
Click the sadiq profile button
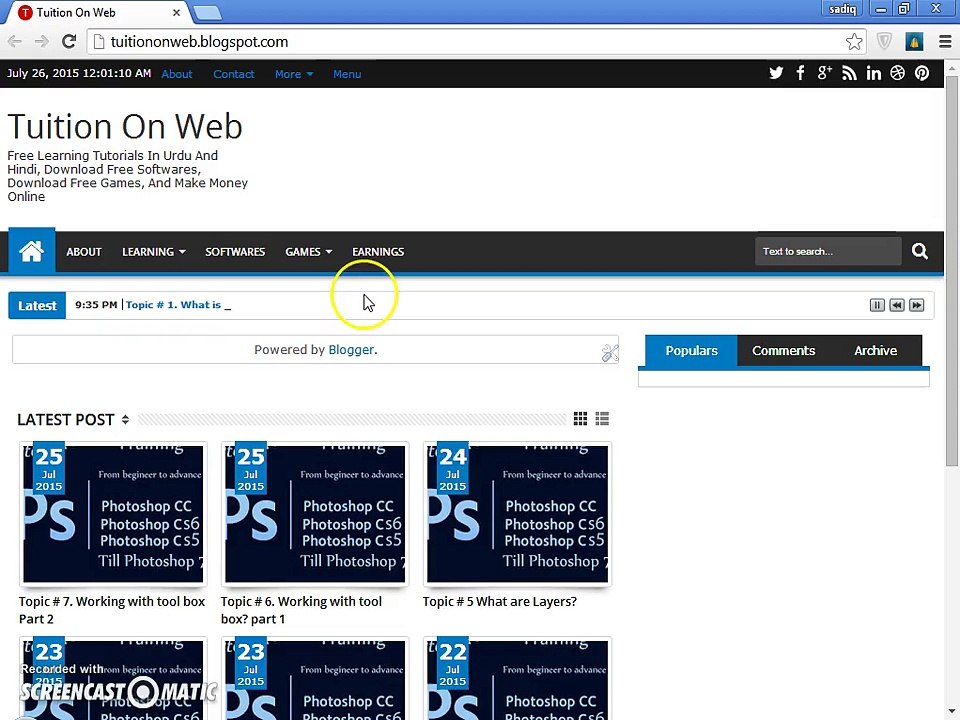(x=842, y=9)
